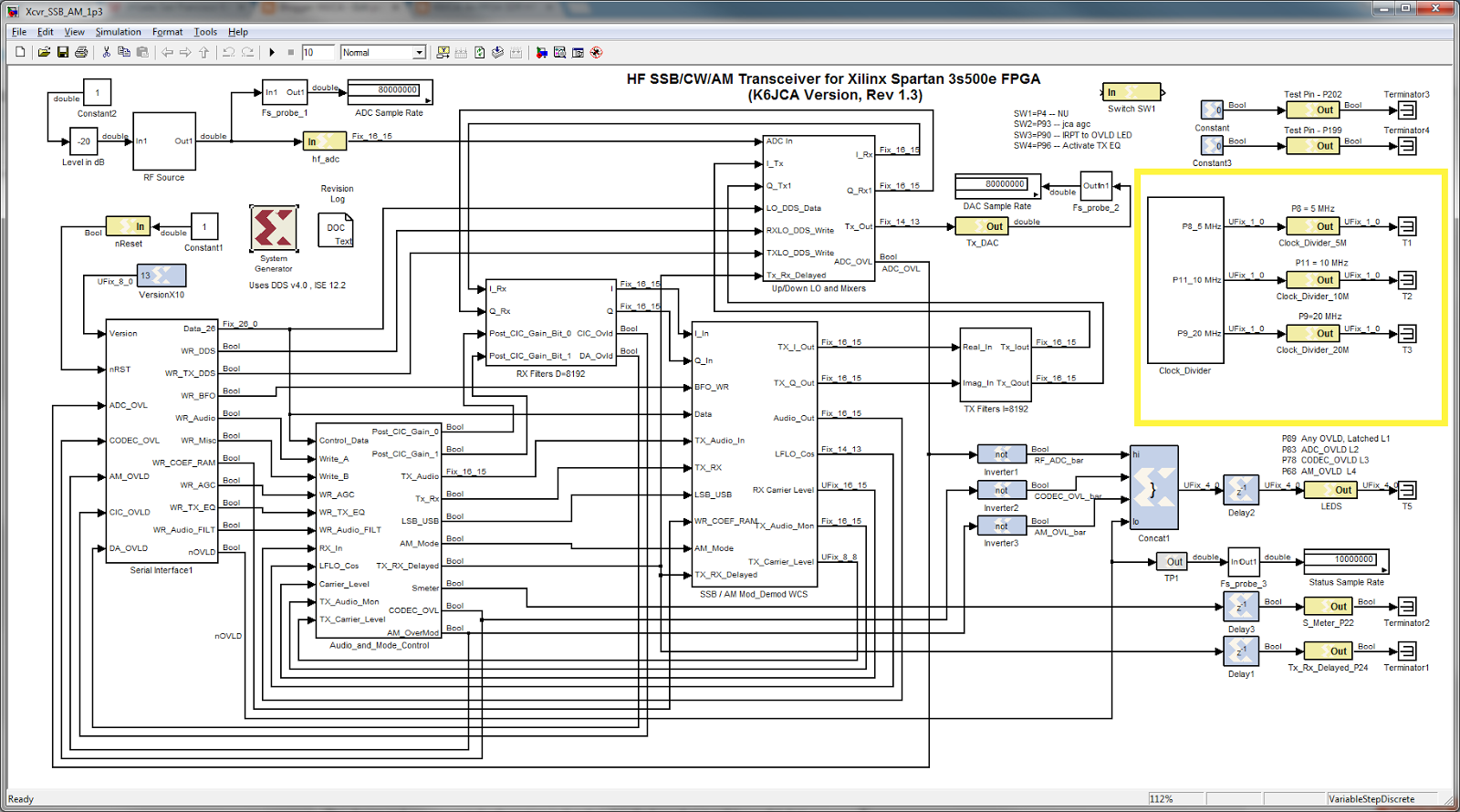The image size is (1460, 812).
Task: Open the Tools menu
Action: pos(205,32)
